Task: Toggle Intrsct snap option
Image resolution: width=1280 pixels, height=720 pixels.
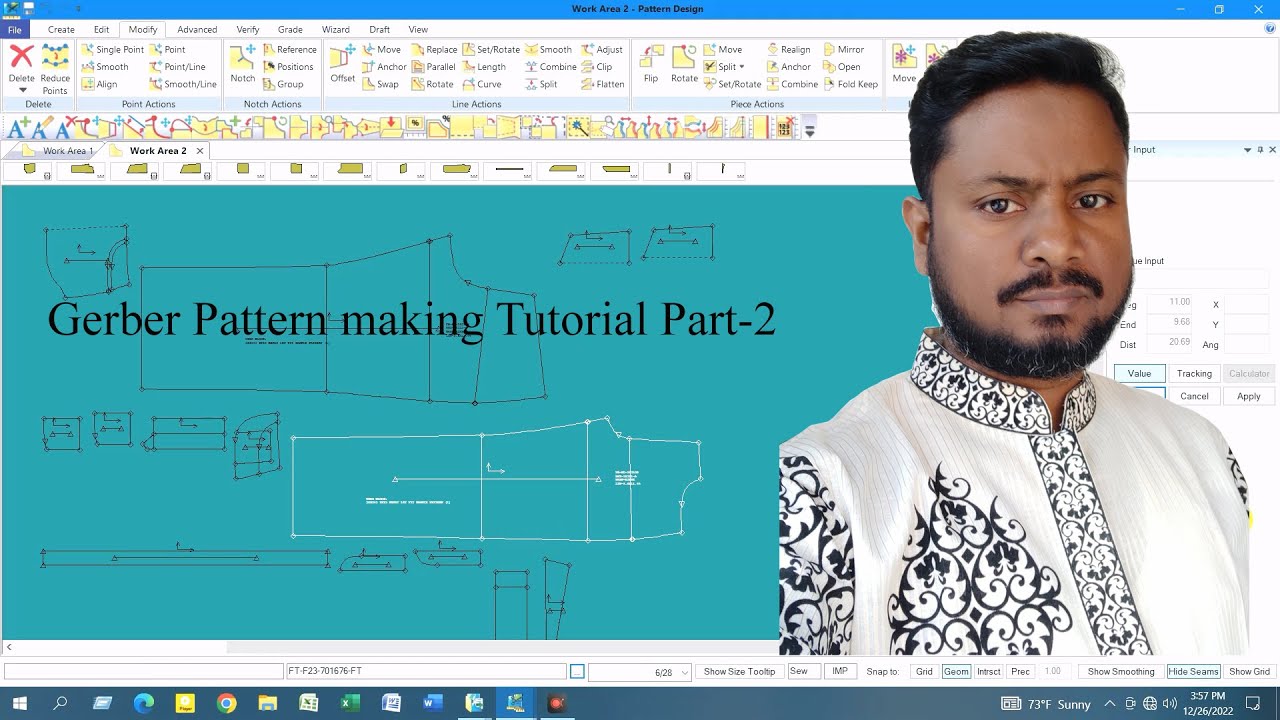Action: (988, 672)
